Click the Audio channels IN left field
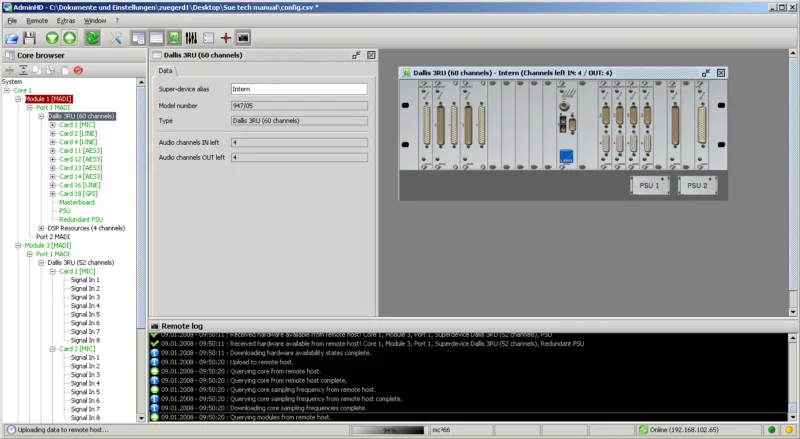The width and height of the screenshot is (800, 439). pos(299,142)
